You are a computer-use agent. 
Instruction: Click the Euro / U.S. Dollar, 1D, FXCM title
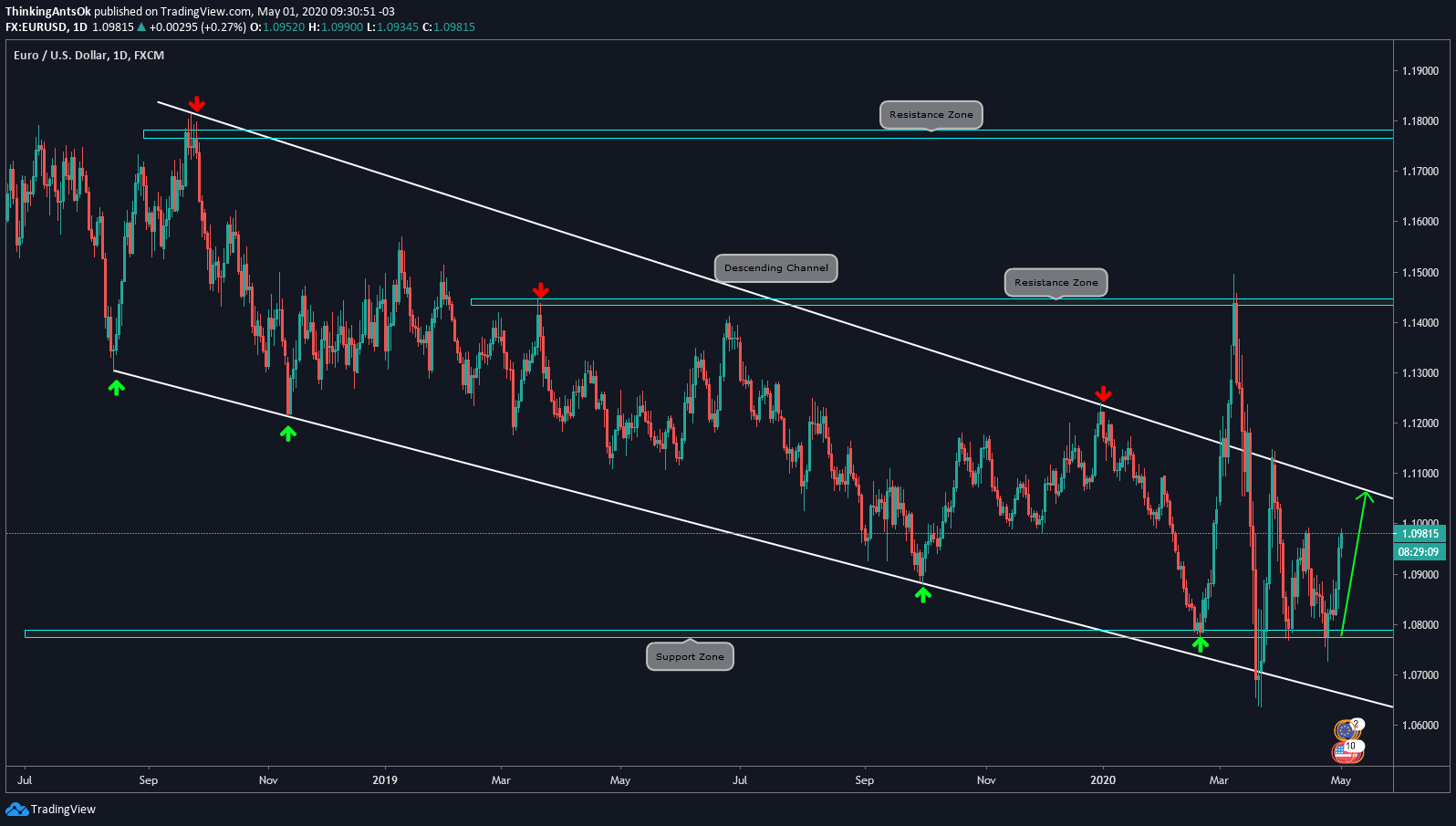[88, 56]
